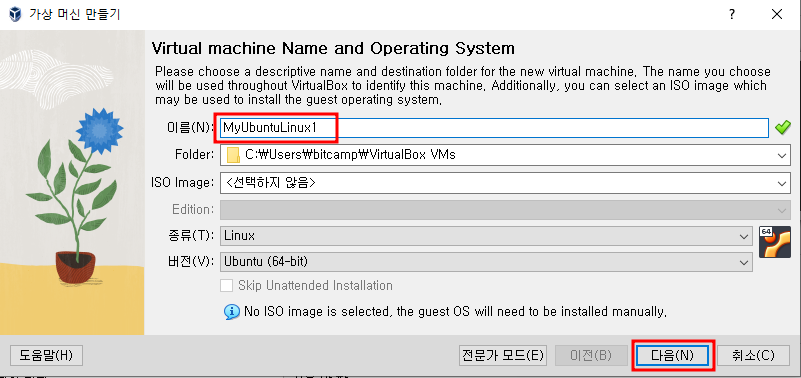Click the No ISO image is selected message
Screen dimensions: 801x378
tap(456, 311)
